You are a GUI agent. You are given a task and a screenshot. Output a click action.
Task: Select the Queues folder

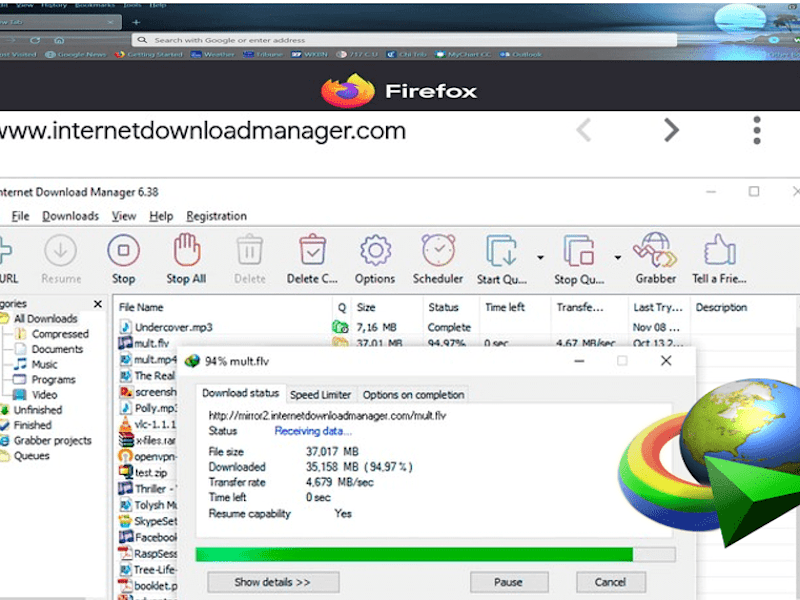point(31,456)
